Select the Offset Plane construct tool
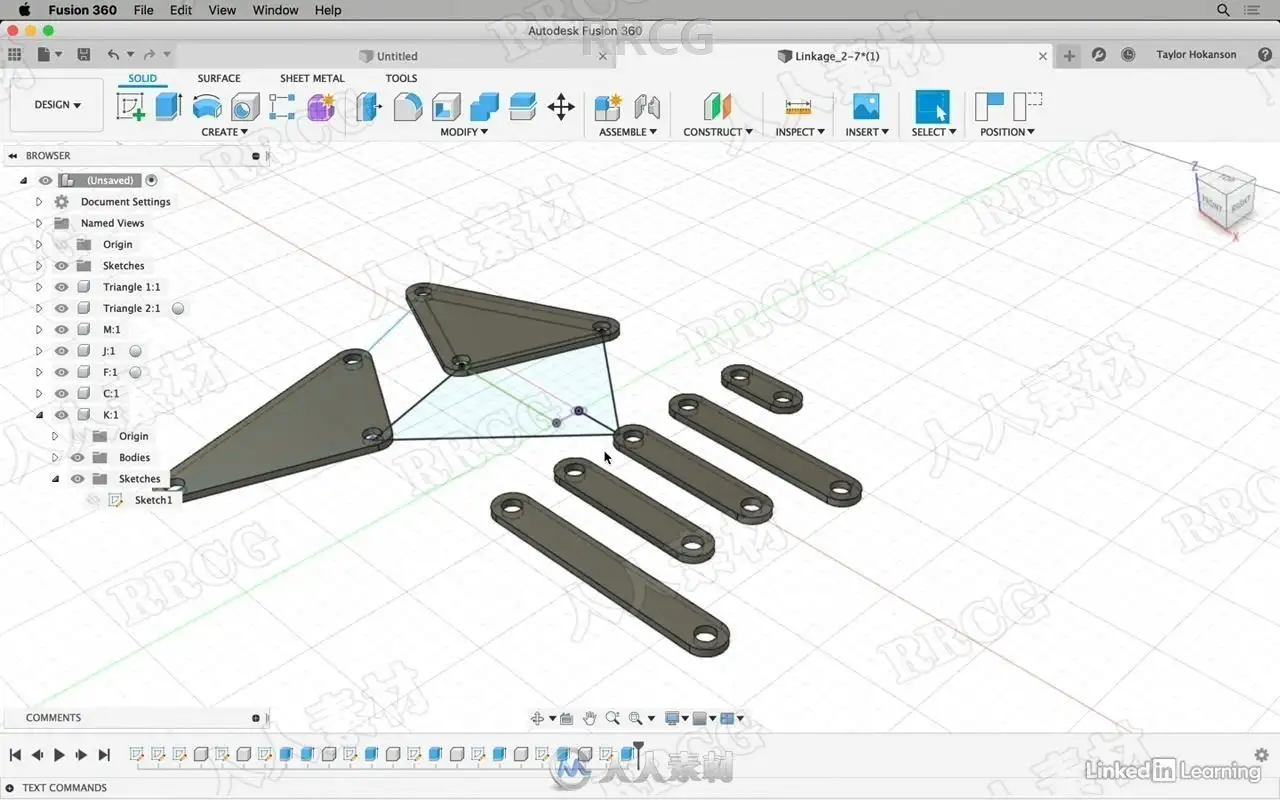The height and width of the screenshot is (800, 1280). pyautogui.click(x=717, y=106)
